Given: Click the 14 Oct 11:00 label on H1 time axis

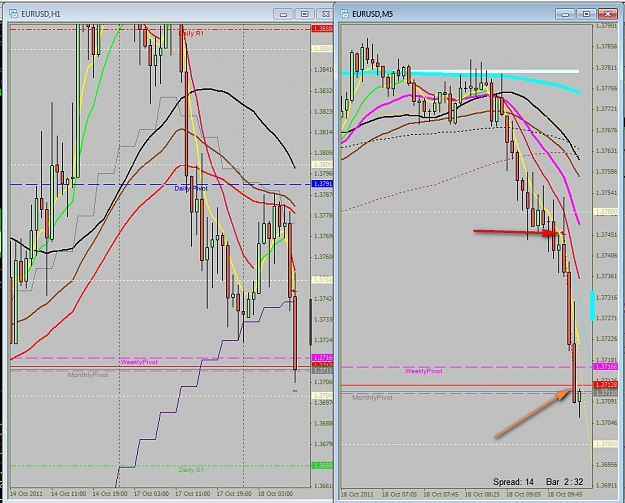Looking at the screenshot, I should (x=69, y=493).
